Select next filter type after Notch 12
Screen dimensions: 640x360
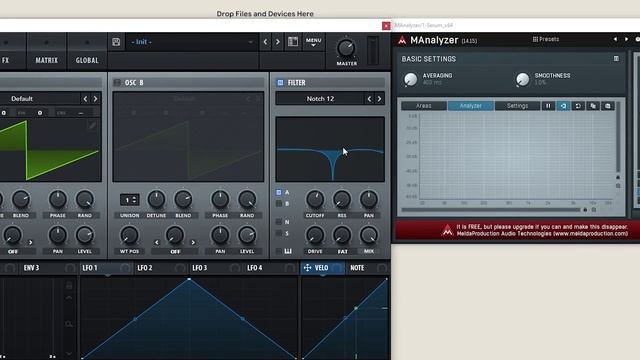tap(379, 99)
